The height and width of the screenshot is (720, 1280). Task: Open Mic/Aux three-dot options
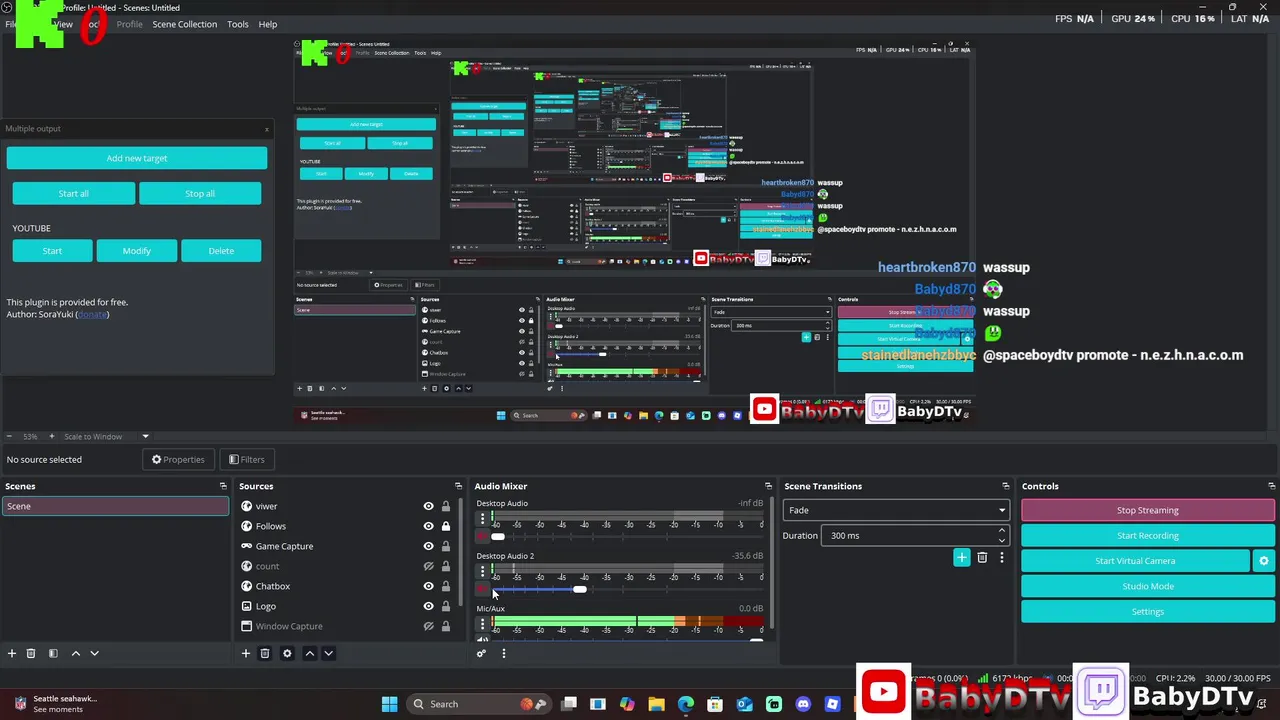pos(482,624)
